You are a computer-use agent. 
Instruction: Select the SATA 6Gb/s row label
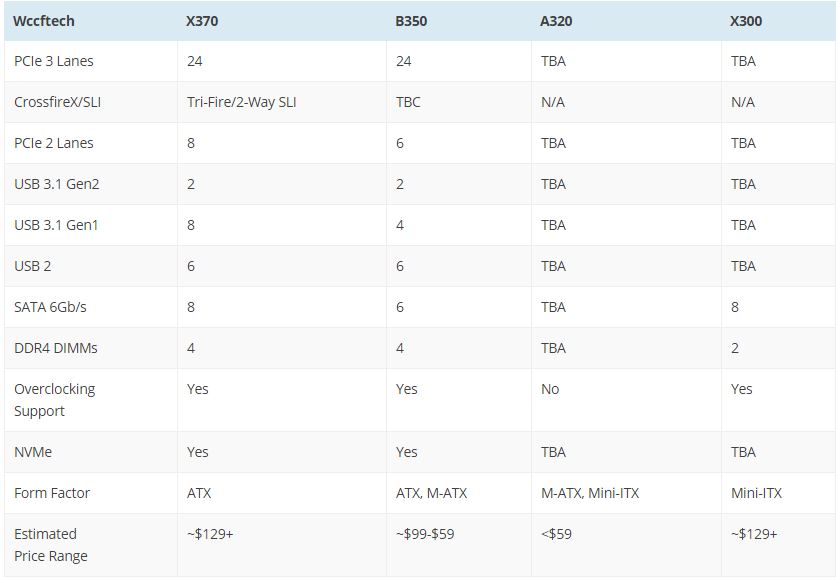(50, 307)
